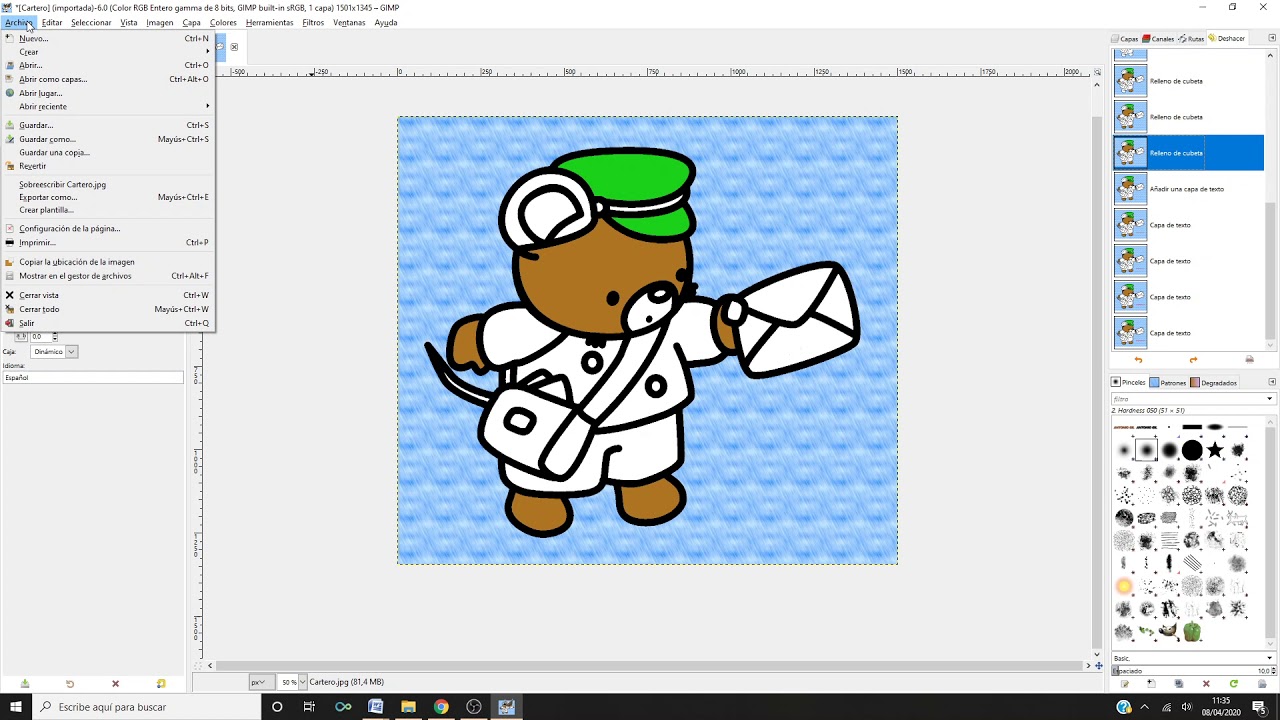The width and height of the screenshot is (1280, 720).
Task: Click Revertir in the file menu
Action: (x=108, y=166)
